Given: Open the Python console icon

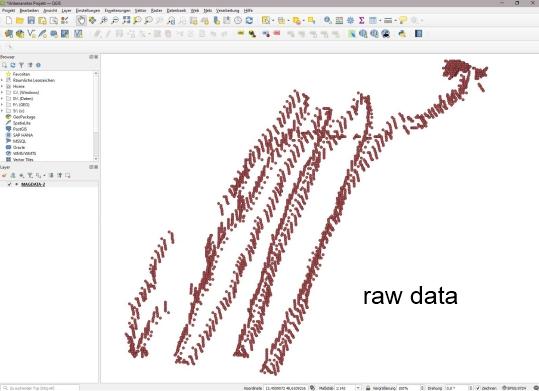Looking at the screenshot, I should pyautogui.click(x=402, y=34).
